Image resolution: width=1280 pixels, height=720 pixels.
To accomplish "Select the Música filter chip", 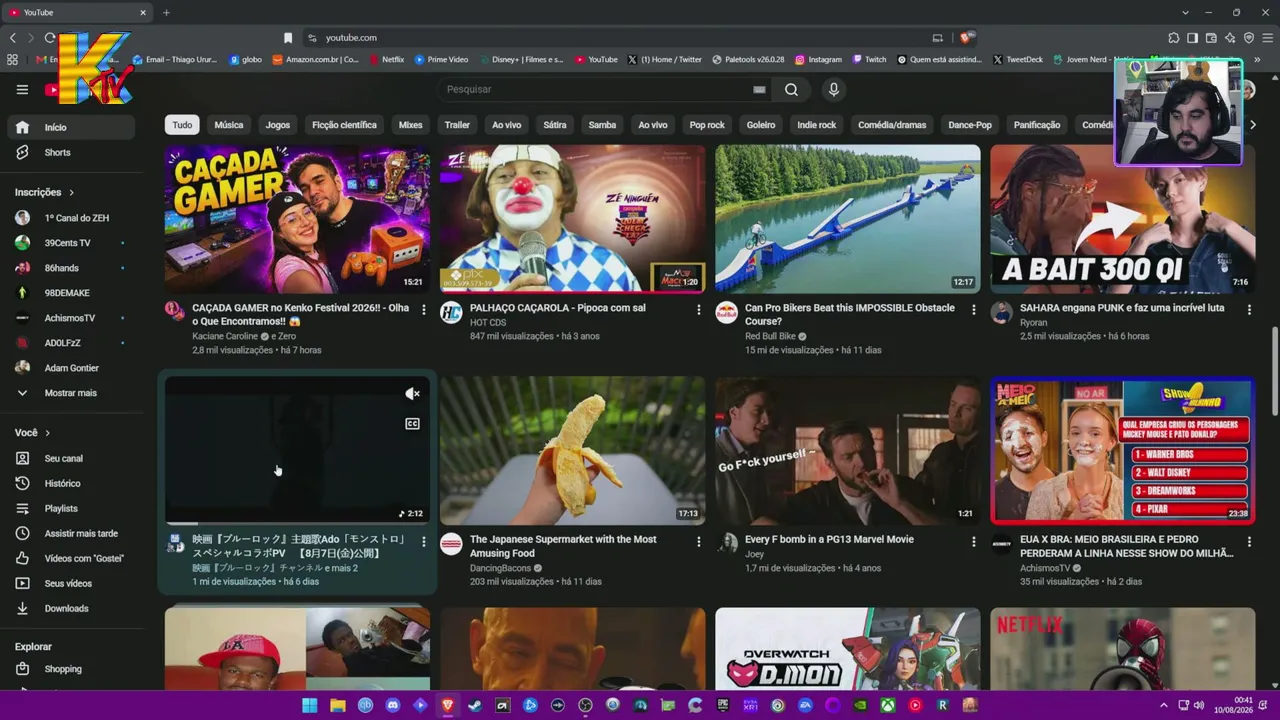I will 229,125.
